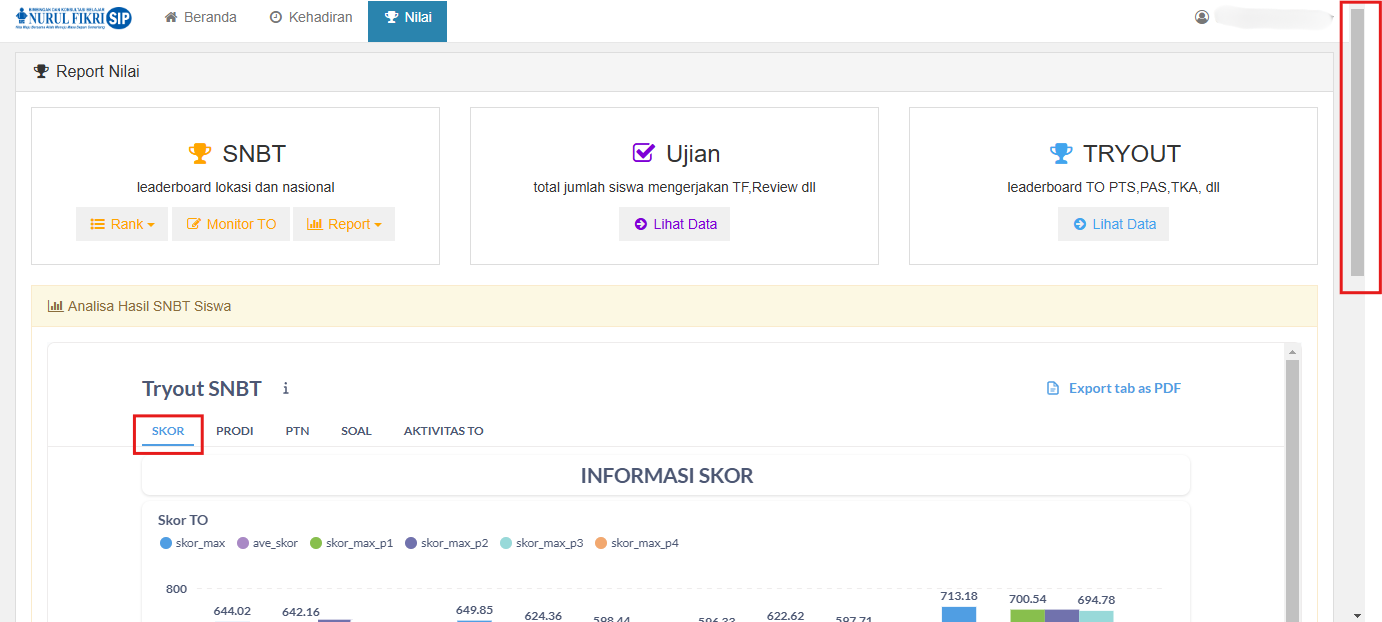The height and width of the screenshot is (622, 1382).
Task: Switch to the PRODI tab
Action: (234, 431)
